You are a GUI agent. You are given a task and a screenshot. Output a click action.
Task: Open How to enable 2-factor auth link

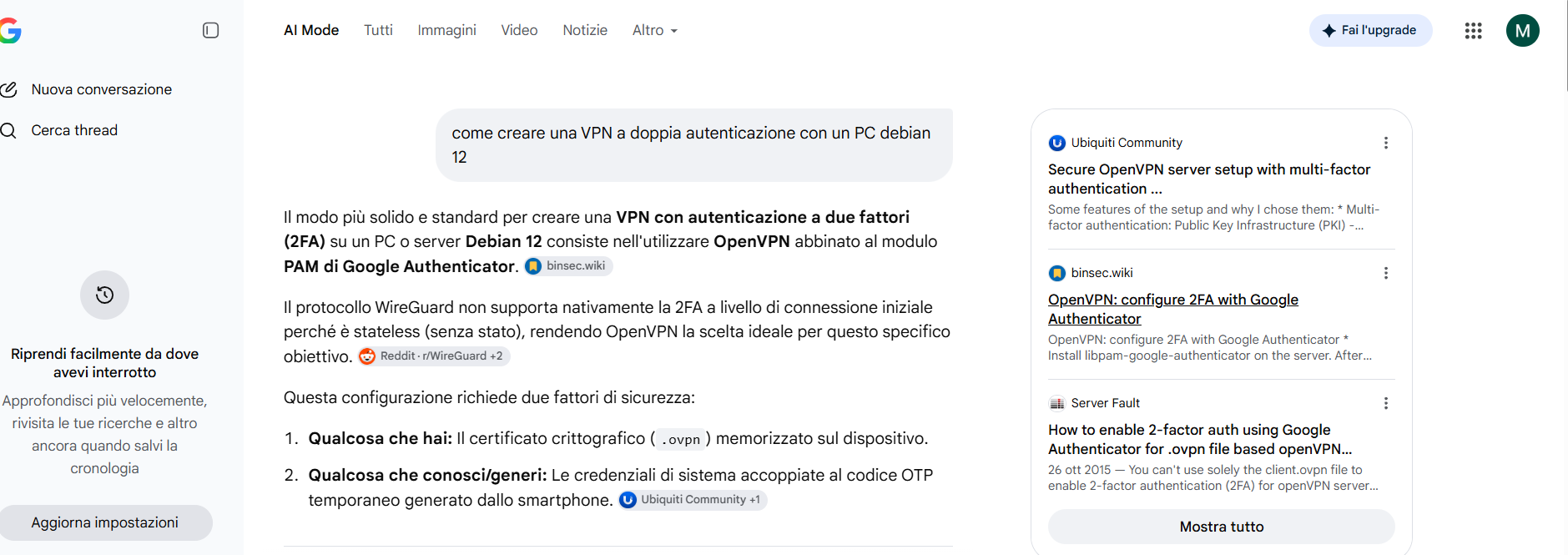click(x=1200, y=439)
